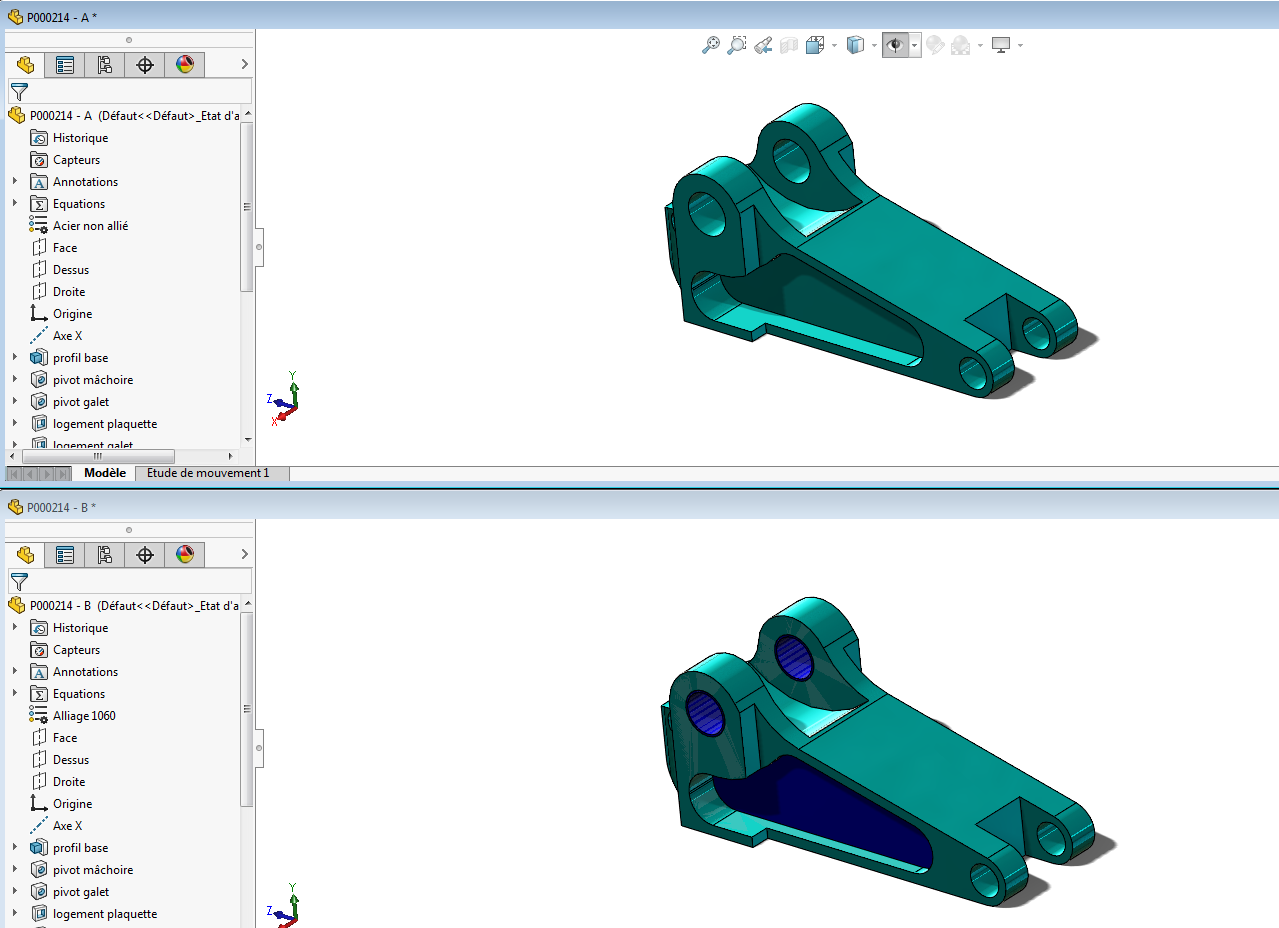Open the Hide/Show Items dropdown arrow
This screenshot has width=1279, height=928.
915,46
